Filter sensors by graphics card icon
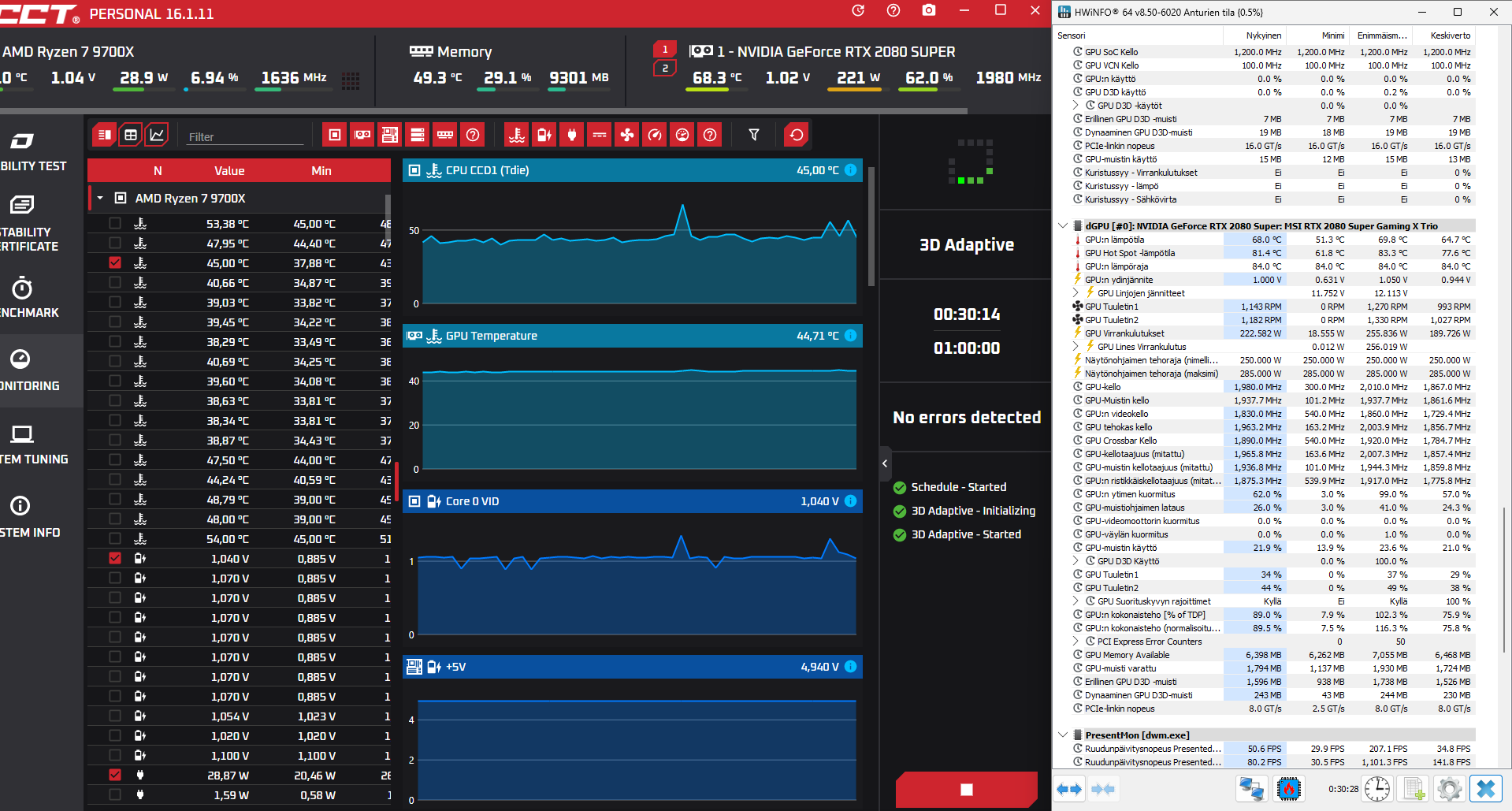This screenshot has height=811, width=1512. 362,135
